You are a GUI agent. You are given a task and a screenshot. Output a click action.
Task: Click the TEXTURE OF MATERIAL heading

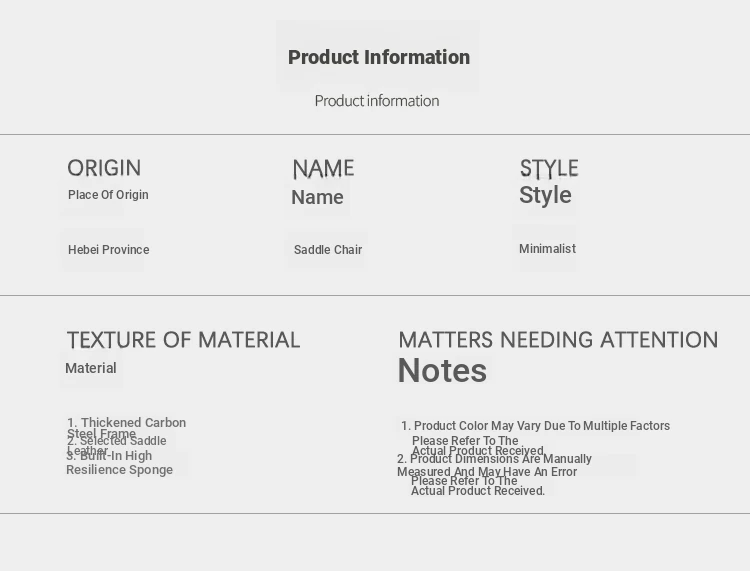click(183, 340)
